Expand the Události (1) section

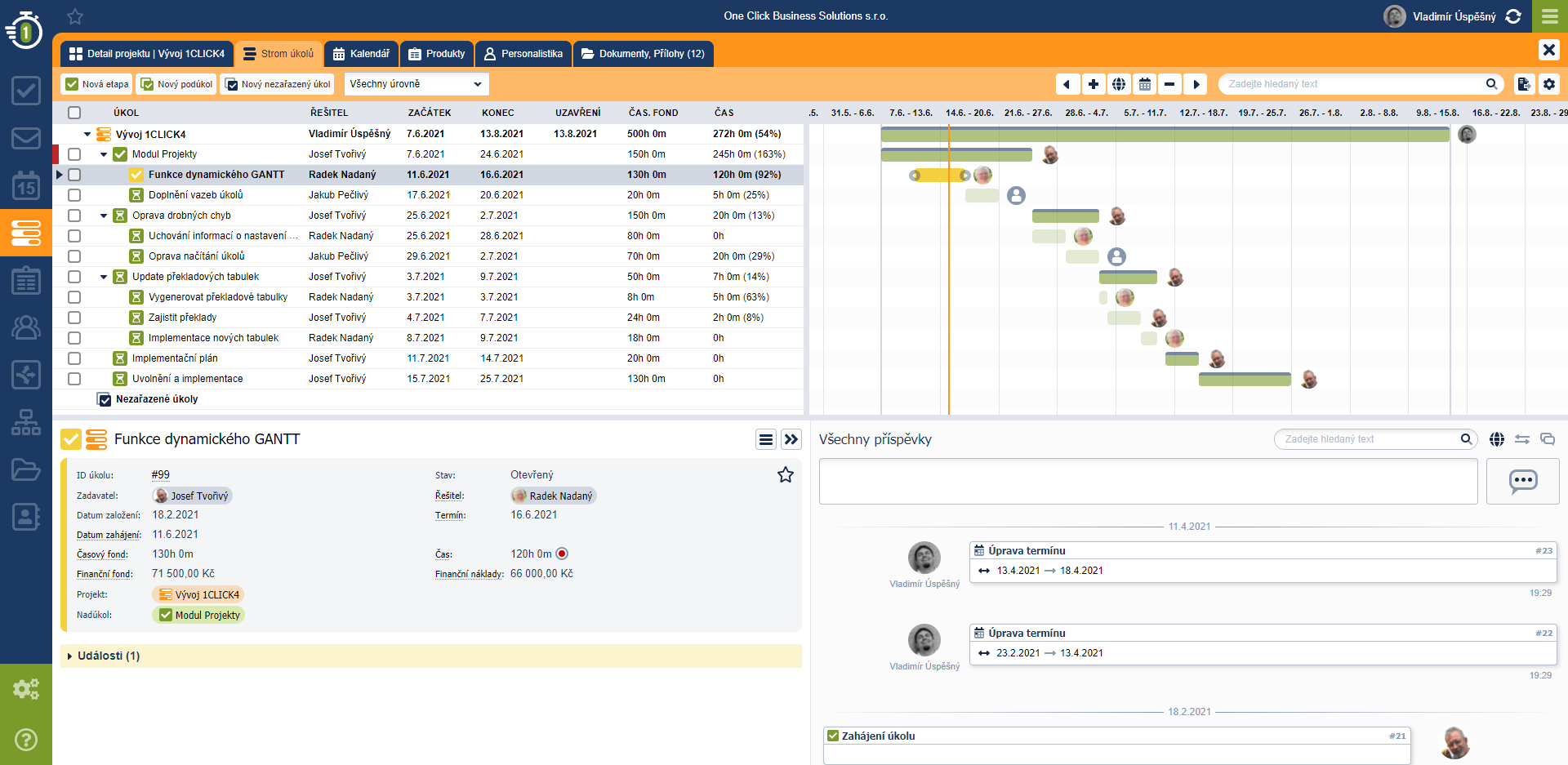tap(430, 656)
